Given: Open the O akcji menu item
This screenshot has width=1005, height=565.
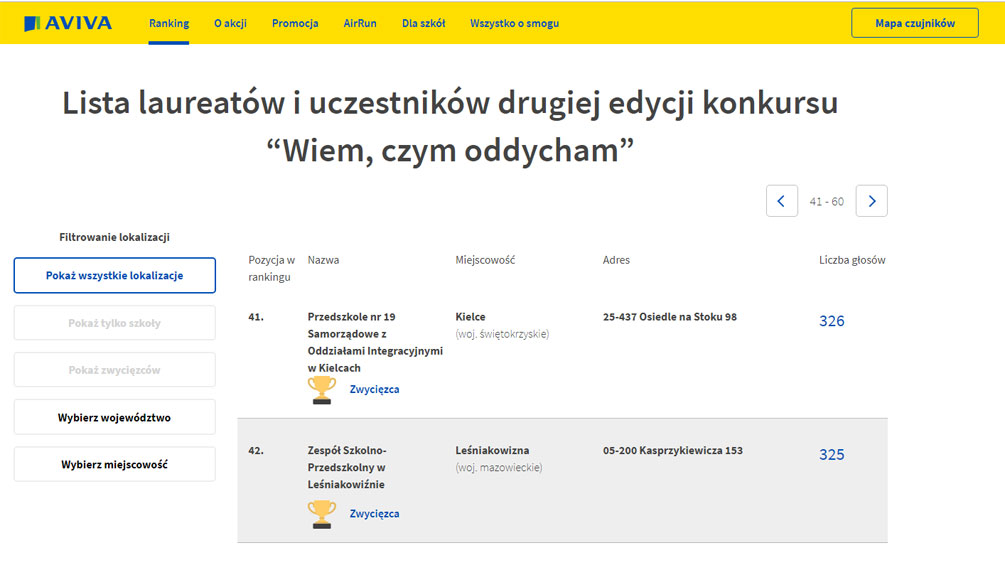Looking at the screenshot, I should (230, 23).
